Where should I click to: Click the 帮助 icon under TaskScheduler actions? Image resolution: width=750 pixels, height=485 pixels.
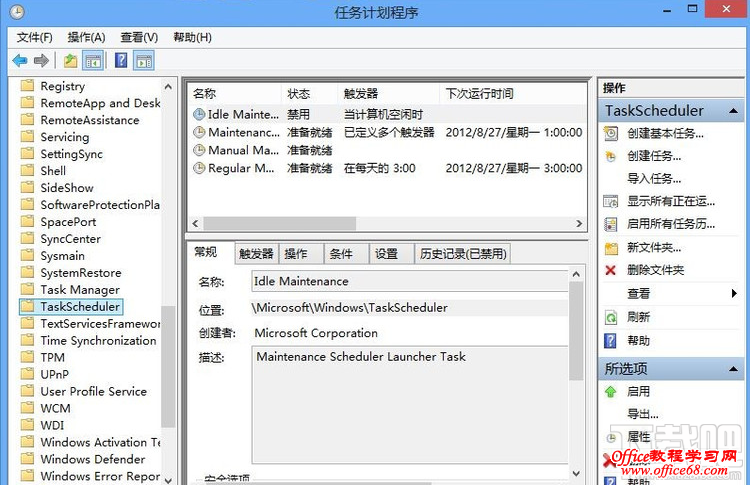(x=610, y=341)
